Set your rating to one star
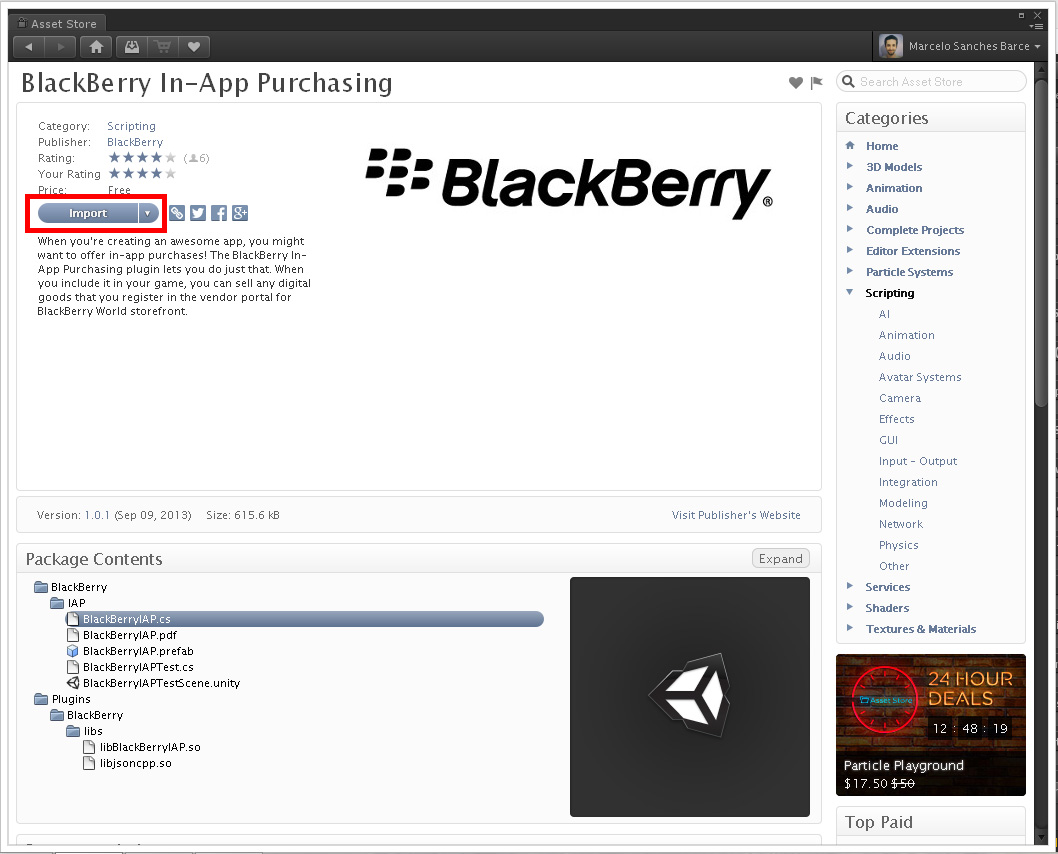This screenshot has height=854, width=1058. (114, 173)
